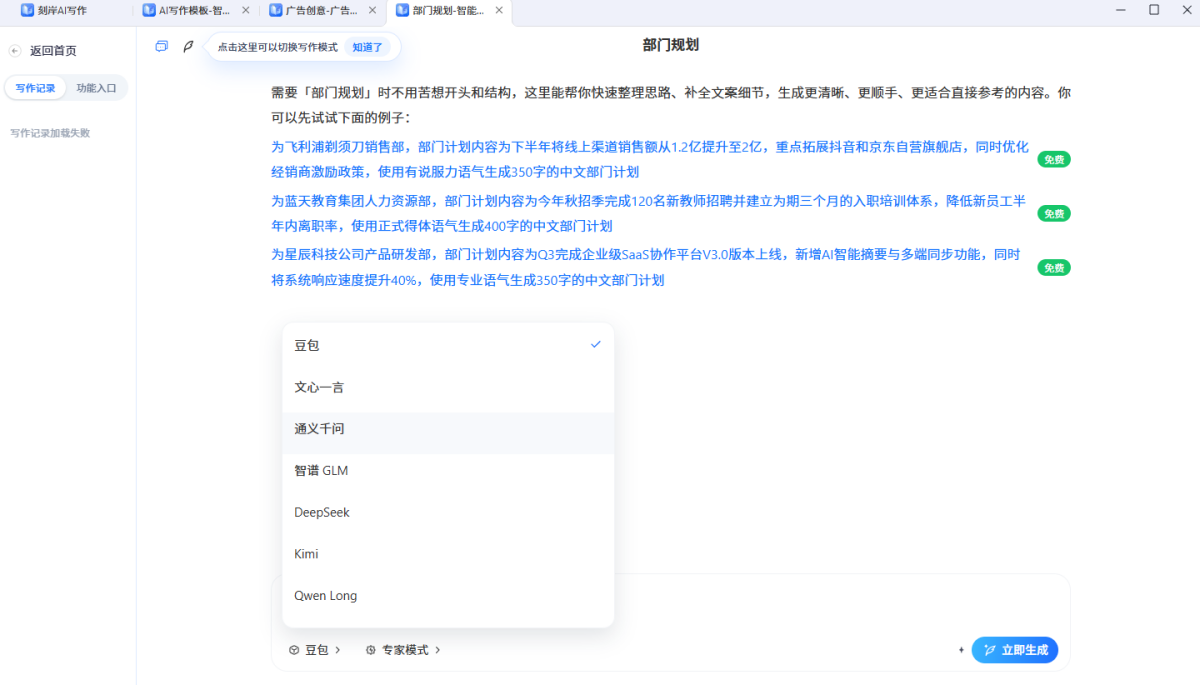
Task: Choose 通义千问 in model list
Action: pos(448,428)
